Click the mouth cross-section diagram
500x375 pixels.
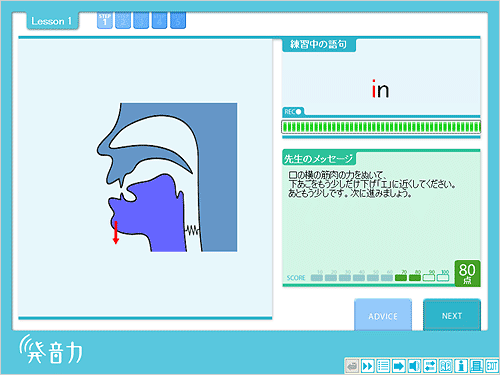tap(167, 177)
